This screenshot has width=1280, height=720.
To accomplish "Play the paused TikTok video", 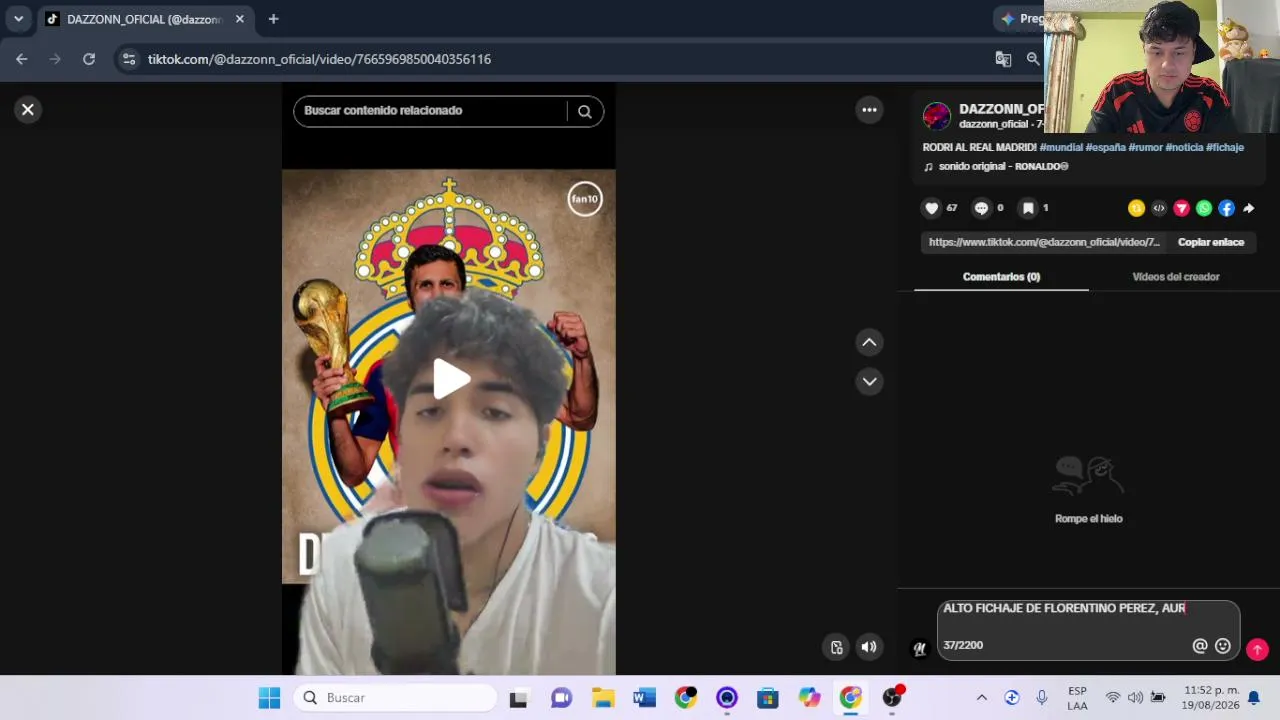I will click(x=449, y=379).
